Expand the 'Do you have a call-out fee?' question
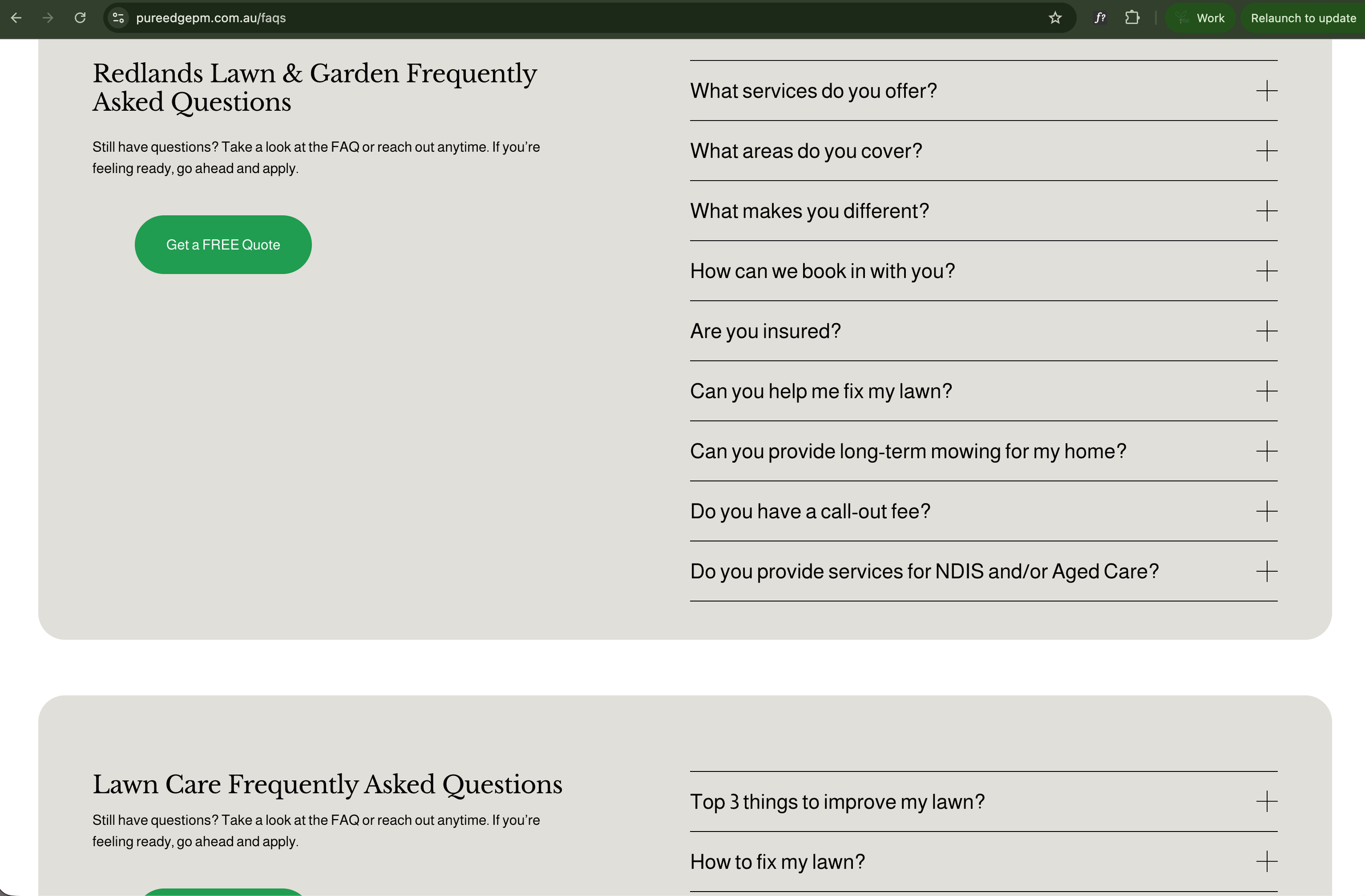Viewport: 1365px width, 896px height. (x=1267, y=511)
